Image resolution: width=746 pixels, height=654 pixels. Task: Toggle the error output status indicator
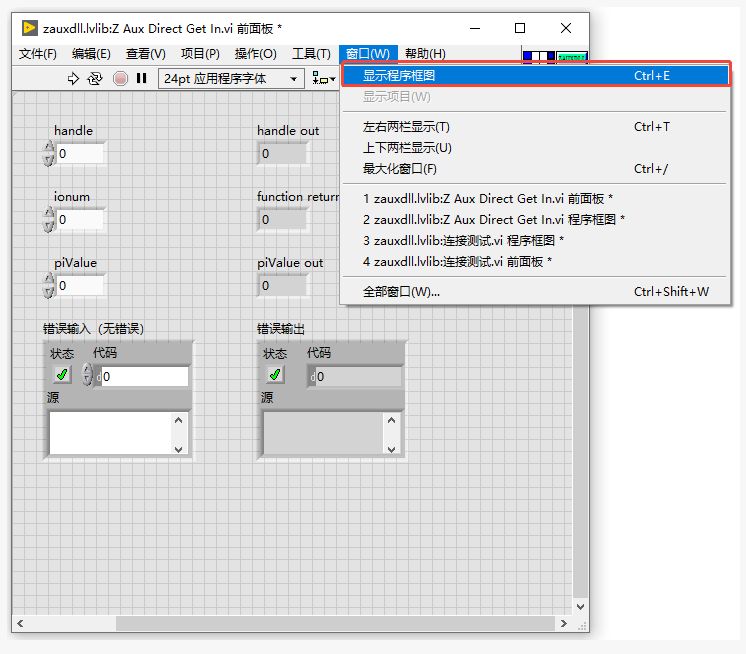pos(275,375)
